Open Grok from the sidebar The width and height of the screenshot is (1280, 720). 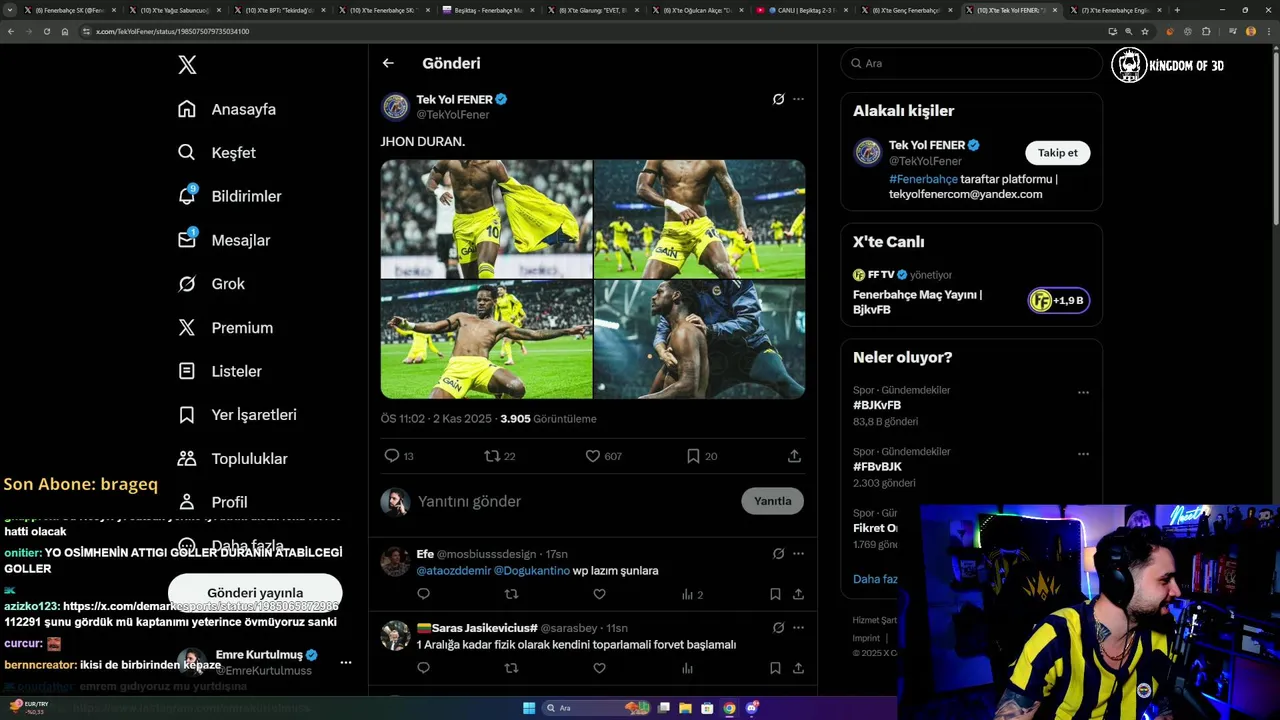click(x=211, y=284)
